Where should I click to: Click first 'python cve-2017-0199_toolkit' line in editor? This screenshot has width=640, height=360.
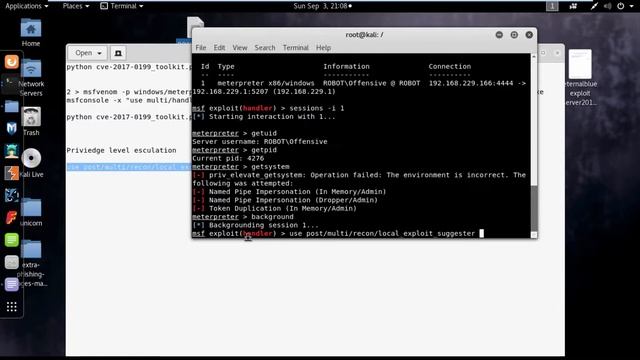click(x=129, y=67)
